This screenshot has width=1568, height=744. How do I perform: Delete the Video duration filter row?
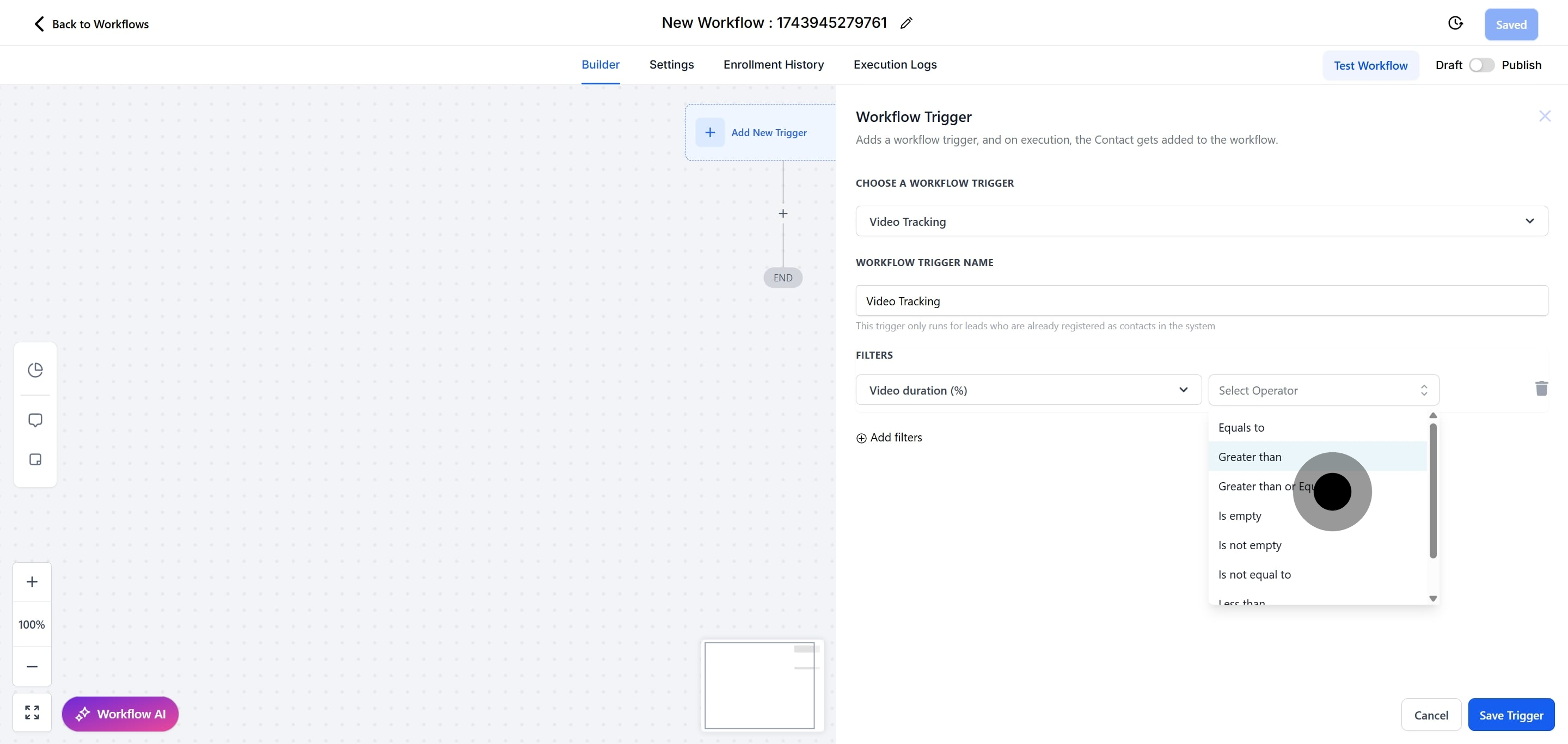[1541, 388]
